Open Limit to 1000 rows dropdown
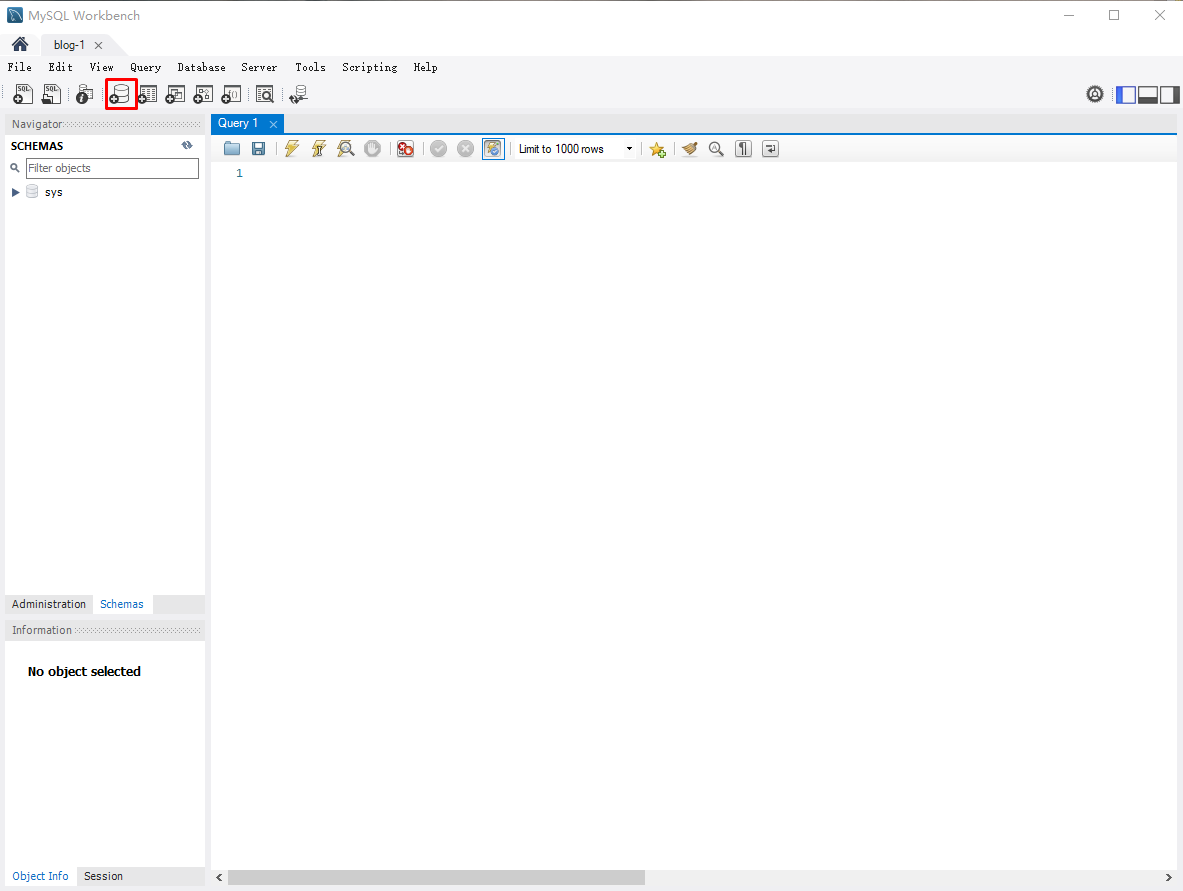 576,149
